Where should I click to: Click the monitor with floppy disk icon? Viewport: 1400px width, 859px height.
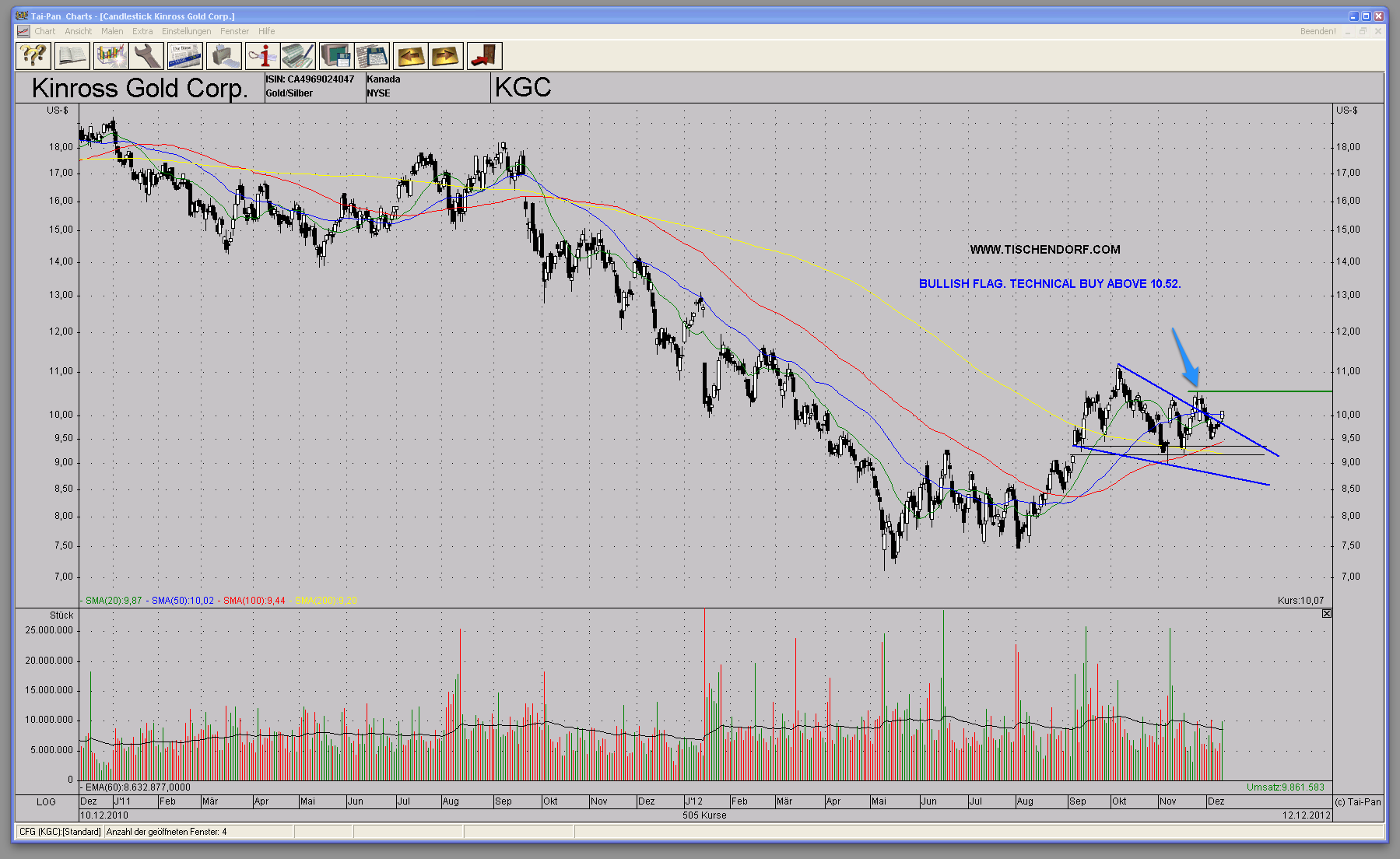(x=336, y=56)
